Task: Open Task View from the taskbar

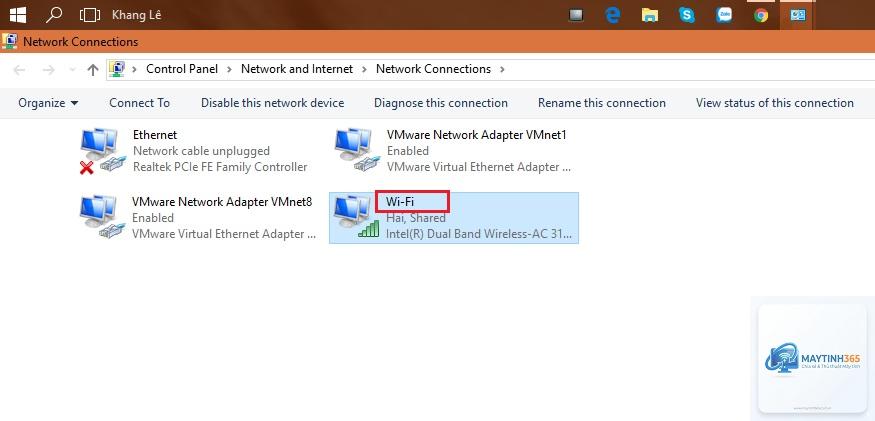Action: pyautogui.click(x=89, y=15)
